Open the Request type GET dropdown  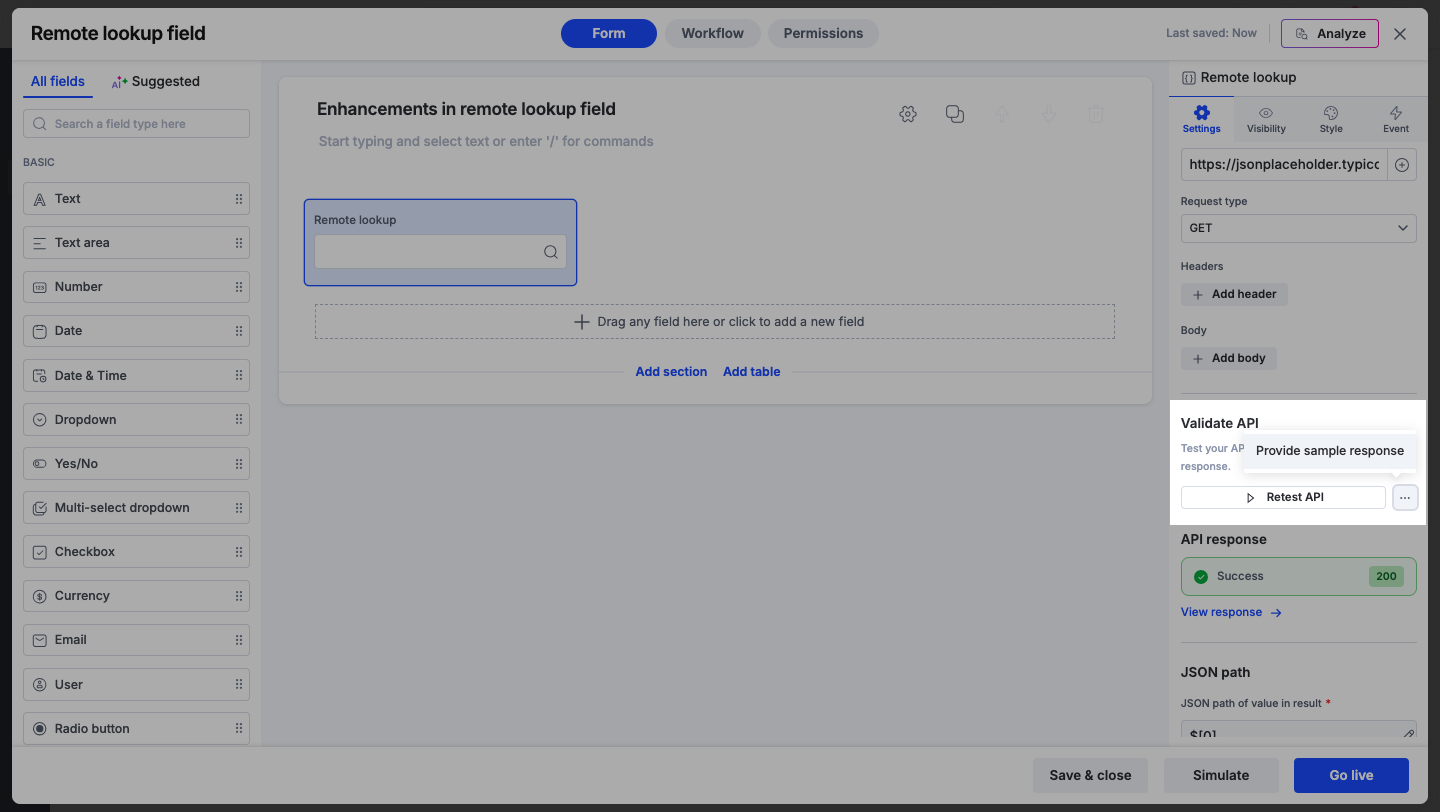1298,228
